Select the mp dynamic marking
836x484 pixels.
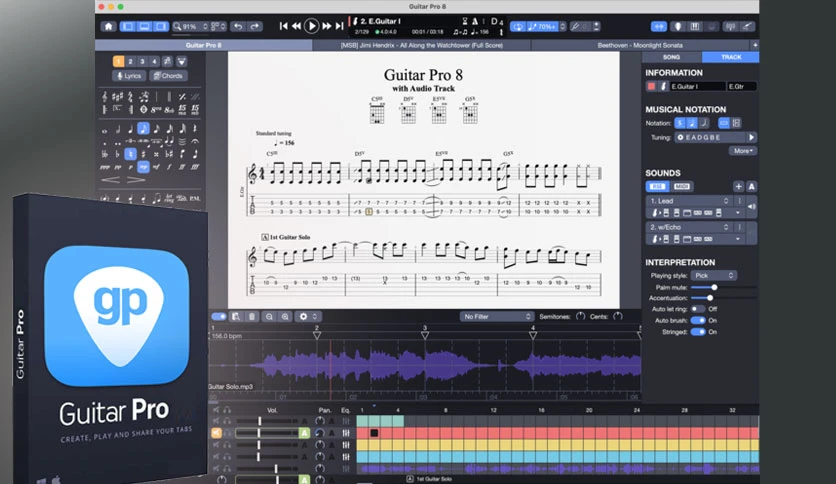tap(143, 167)
